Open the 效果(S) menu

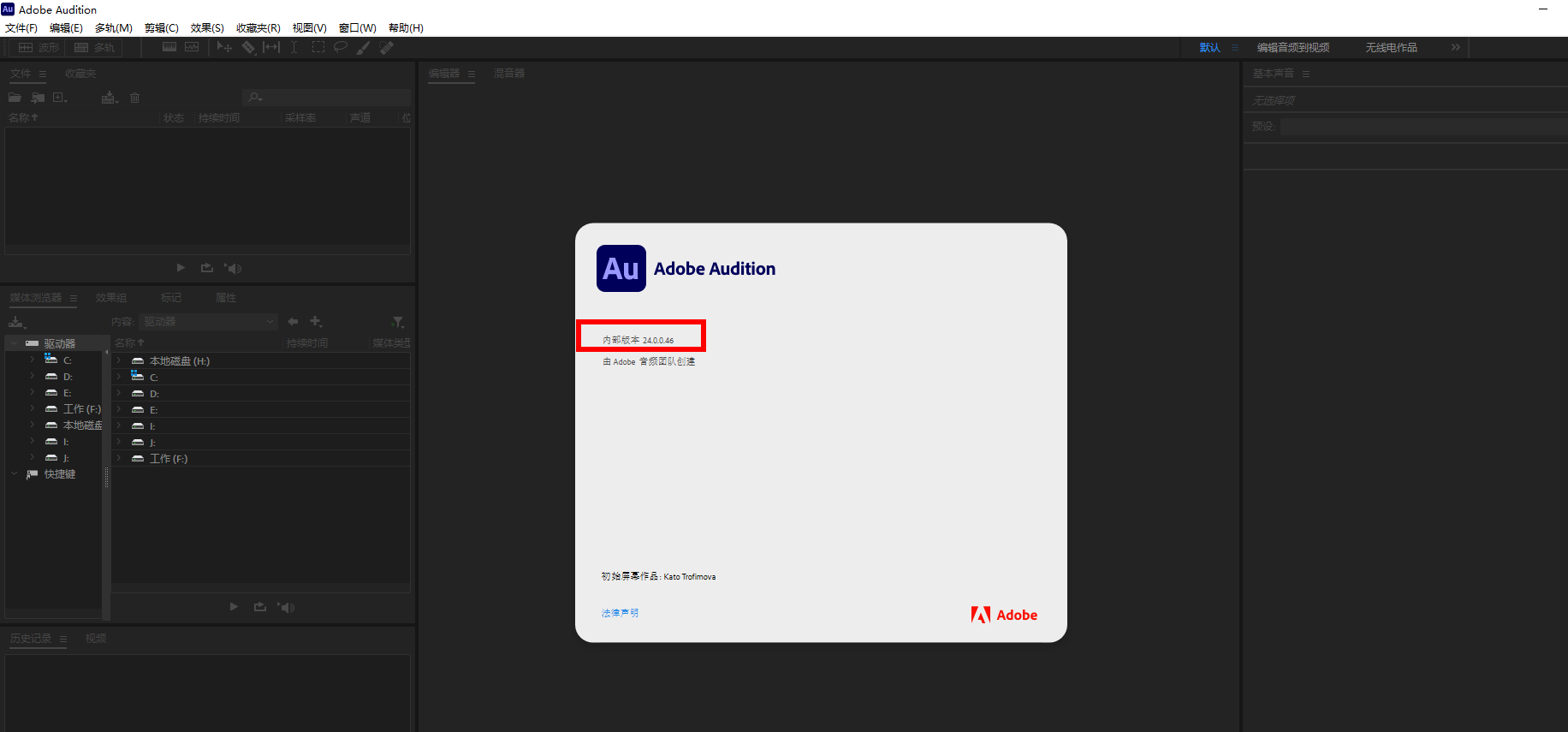[207, 28]
